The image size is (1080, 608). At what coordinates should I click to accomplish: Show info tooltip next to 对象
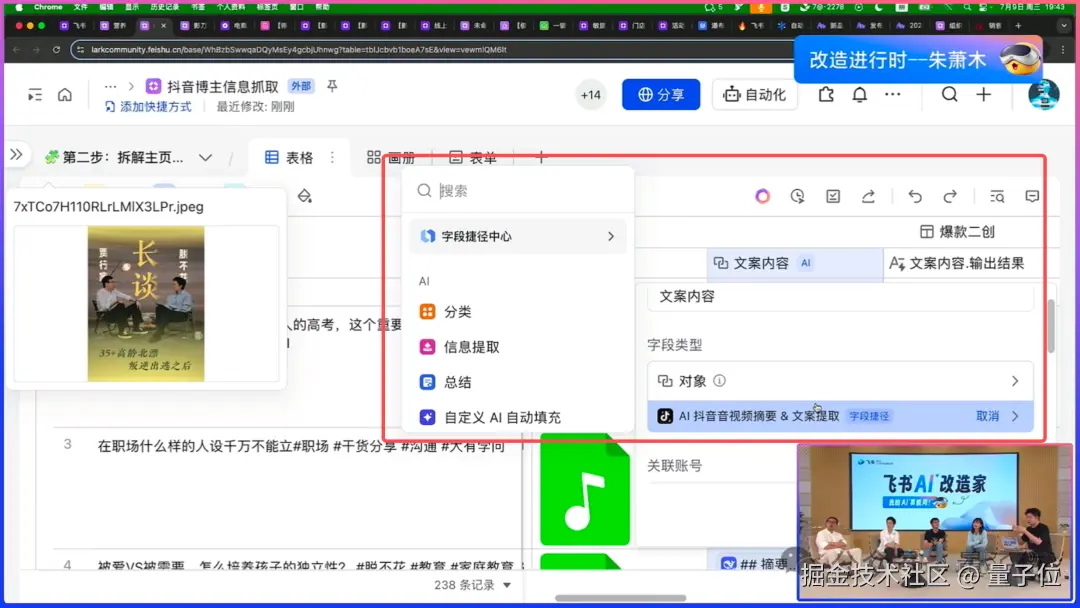coord(719,381)
